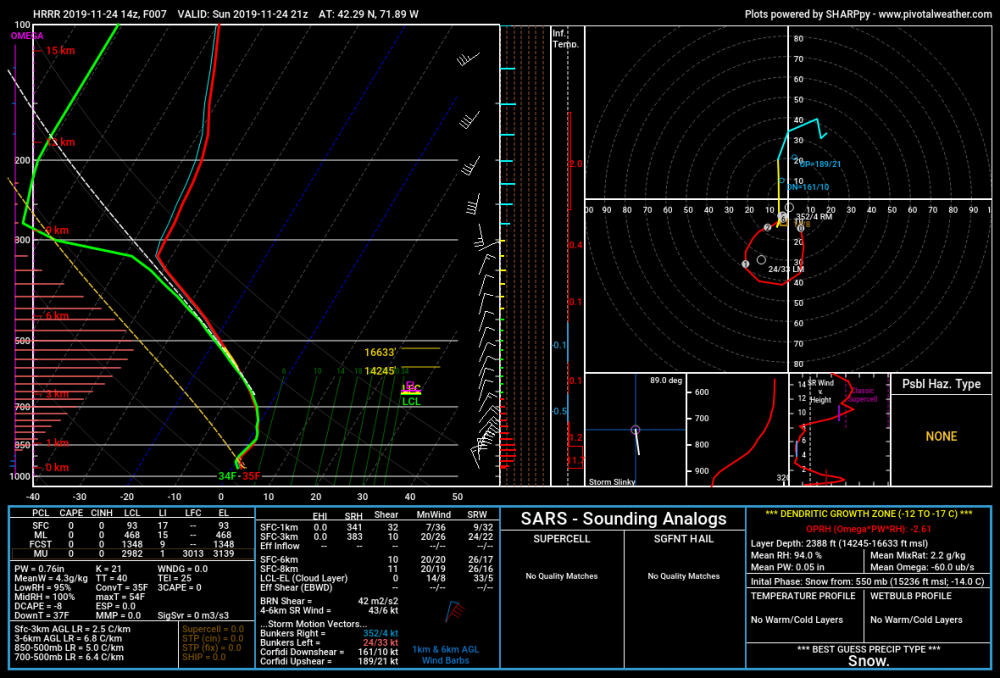Click the Mean Omega: -60.0 ub/s value

click(x=922, y=567)
